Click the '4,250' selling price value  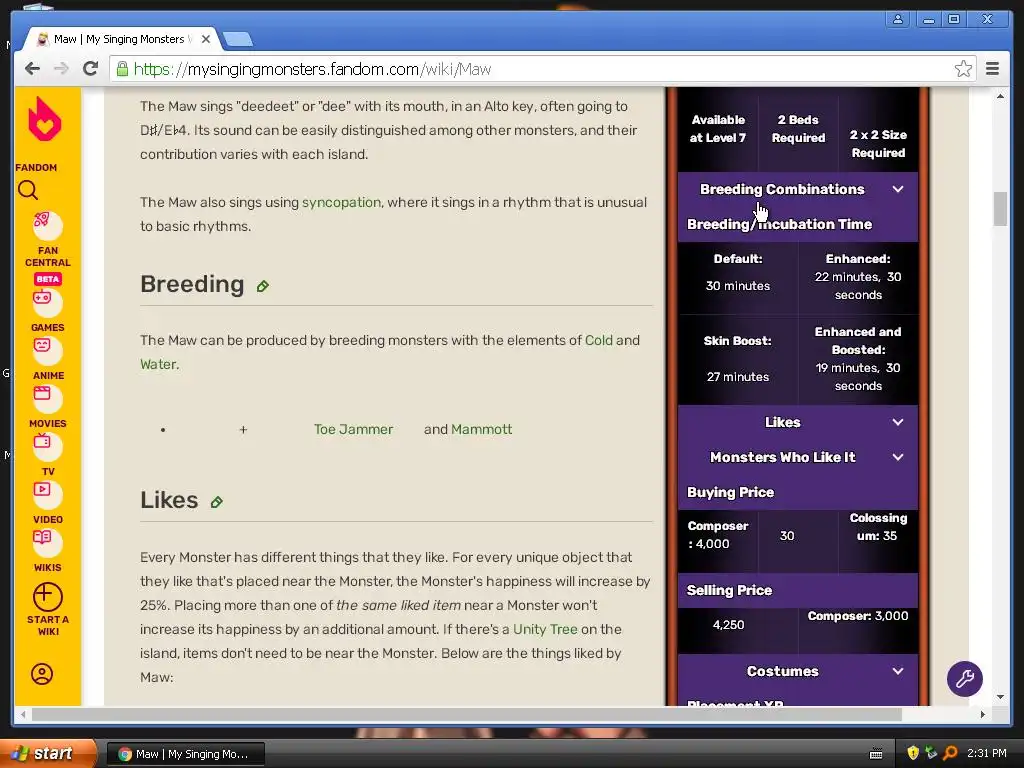click(x=728, y=625)
